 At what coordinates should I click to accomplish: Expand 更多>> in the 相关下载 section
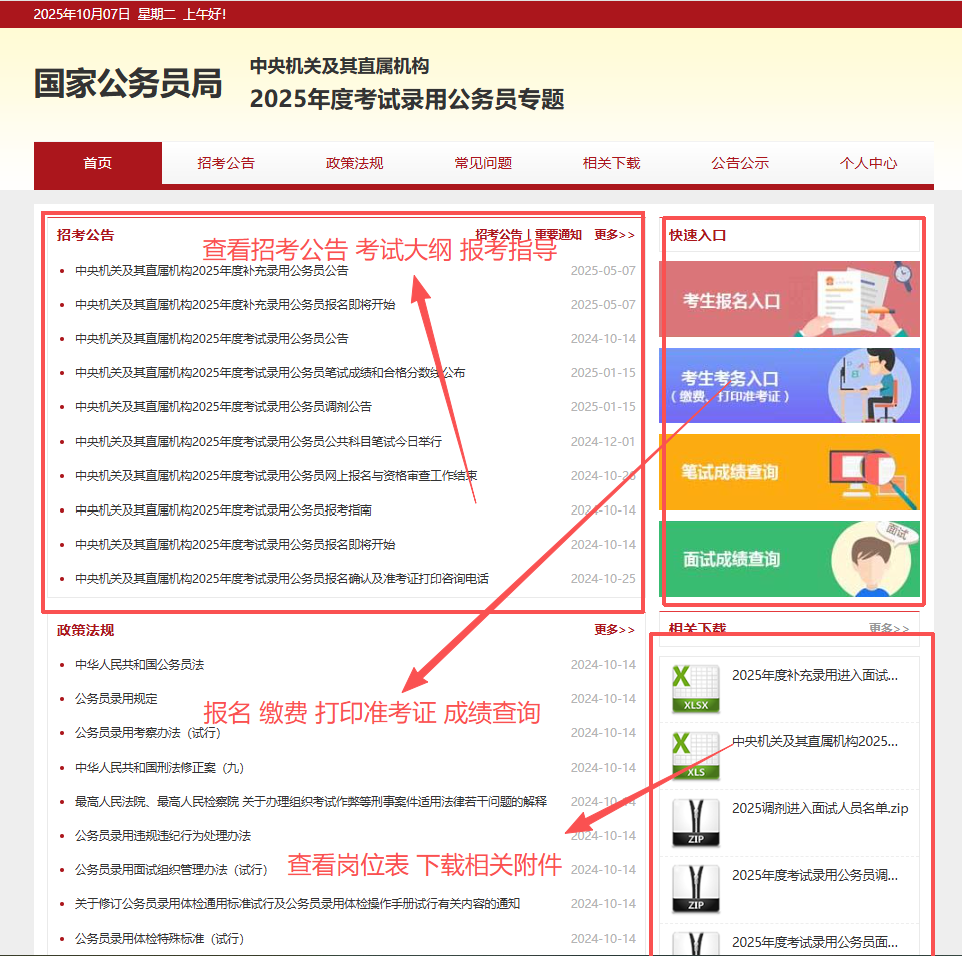point(888,629)
